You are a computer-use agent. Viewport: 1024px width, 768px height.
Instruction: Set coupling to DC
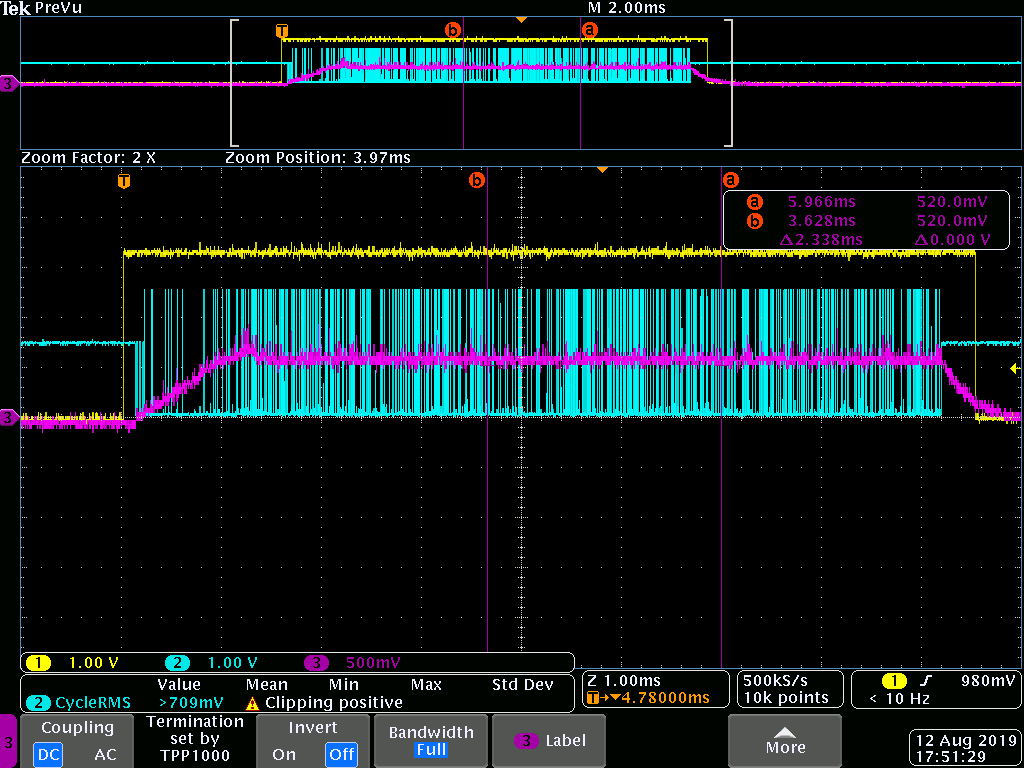(x=47, y=754)
